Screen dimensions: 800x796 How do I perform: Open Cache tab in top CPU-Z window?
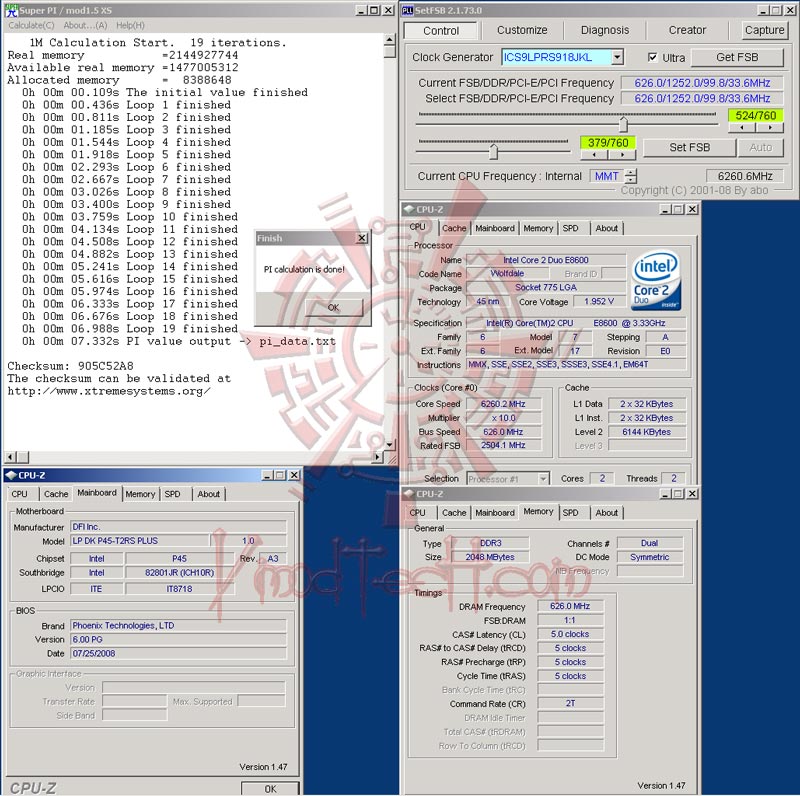click(454, 228)
